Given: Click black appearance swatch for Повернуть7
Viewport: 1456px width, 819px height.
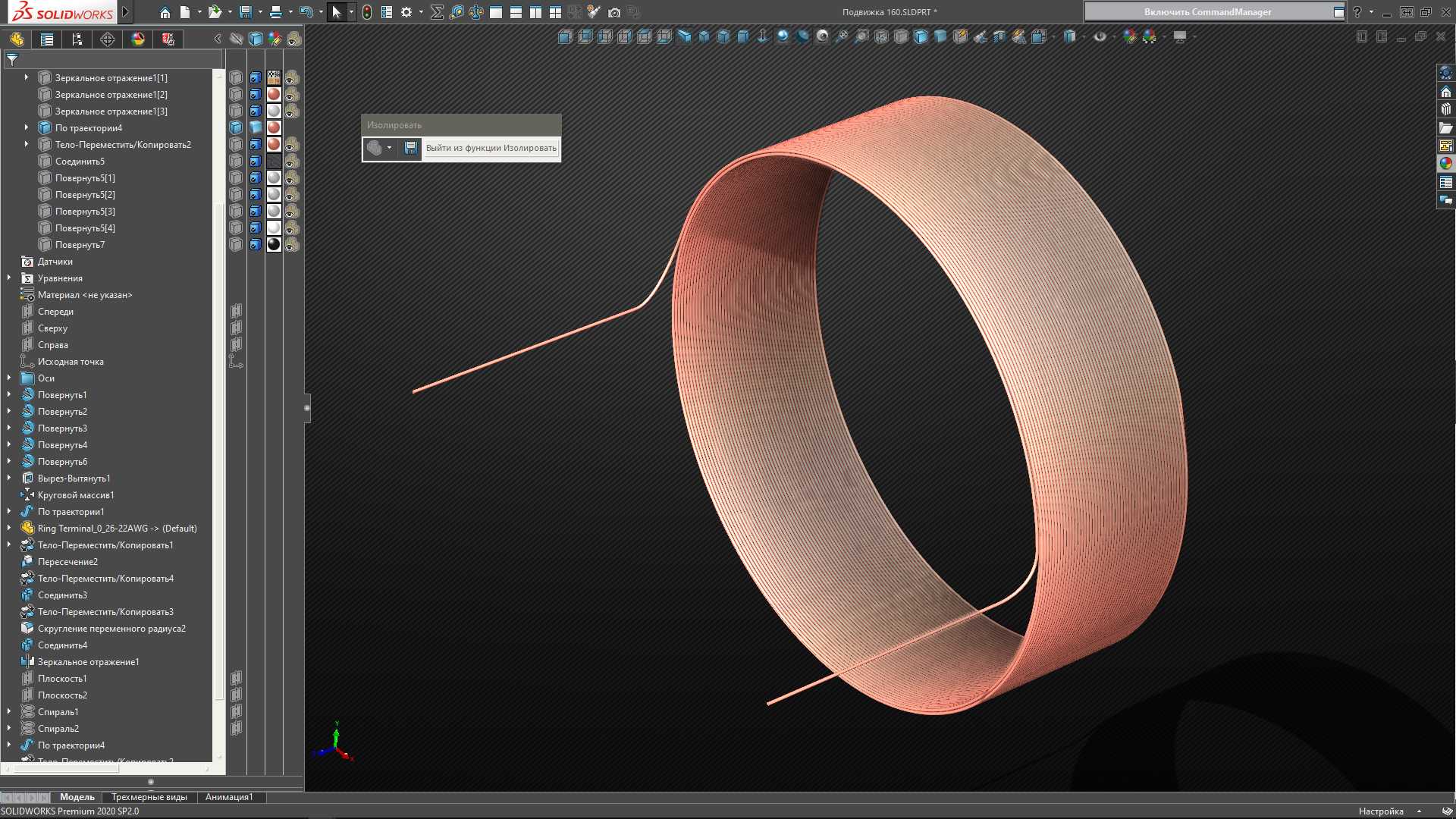Looking at the screenshot, I should click(274, 245).
